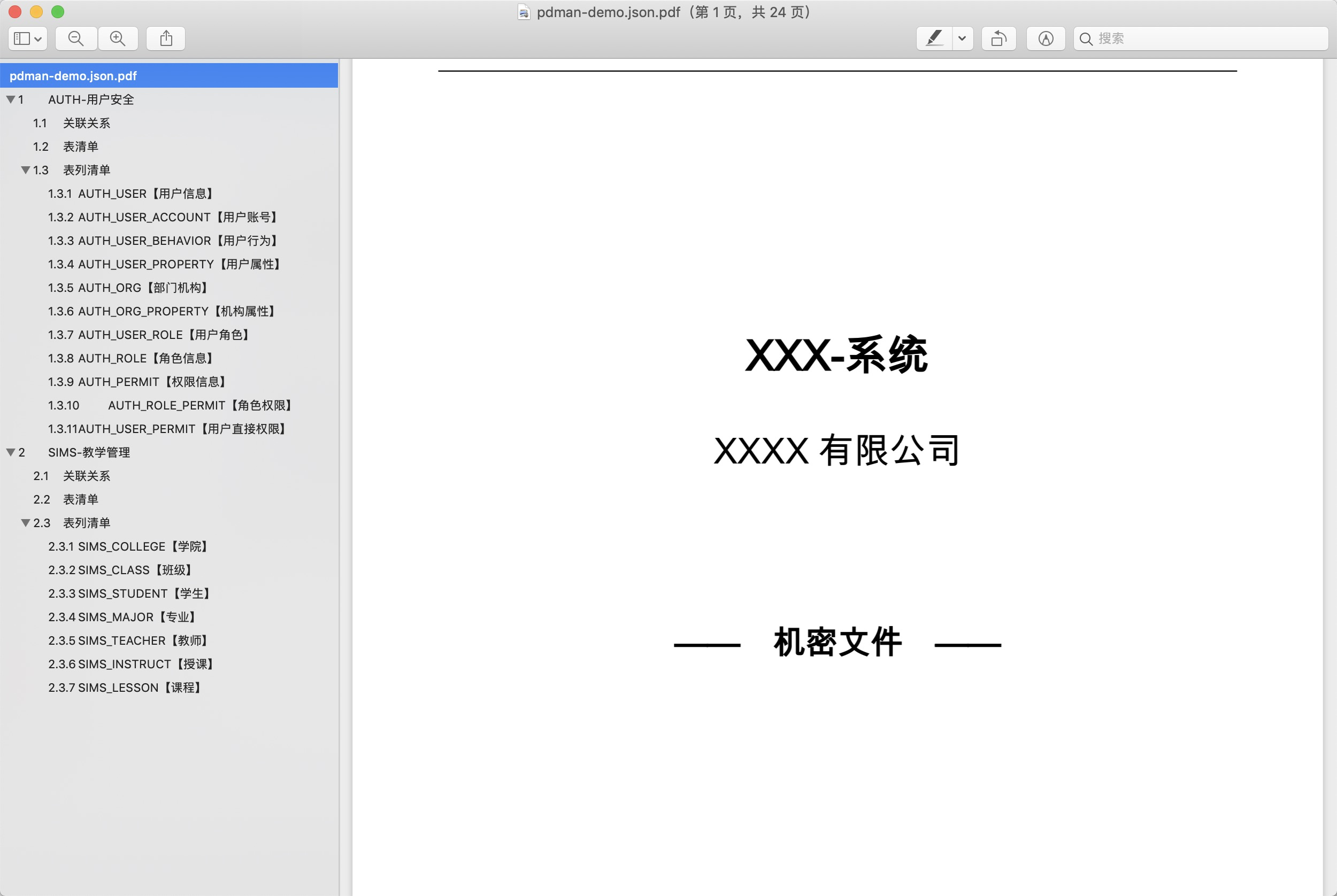1337x896 pixels.
Task: Open 1.3.4 AUTH_USER_PROPERTY【用户属性】
Action: coord(166,264)
